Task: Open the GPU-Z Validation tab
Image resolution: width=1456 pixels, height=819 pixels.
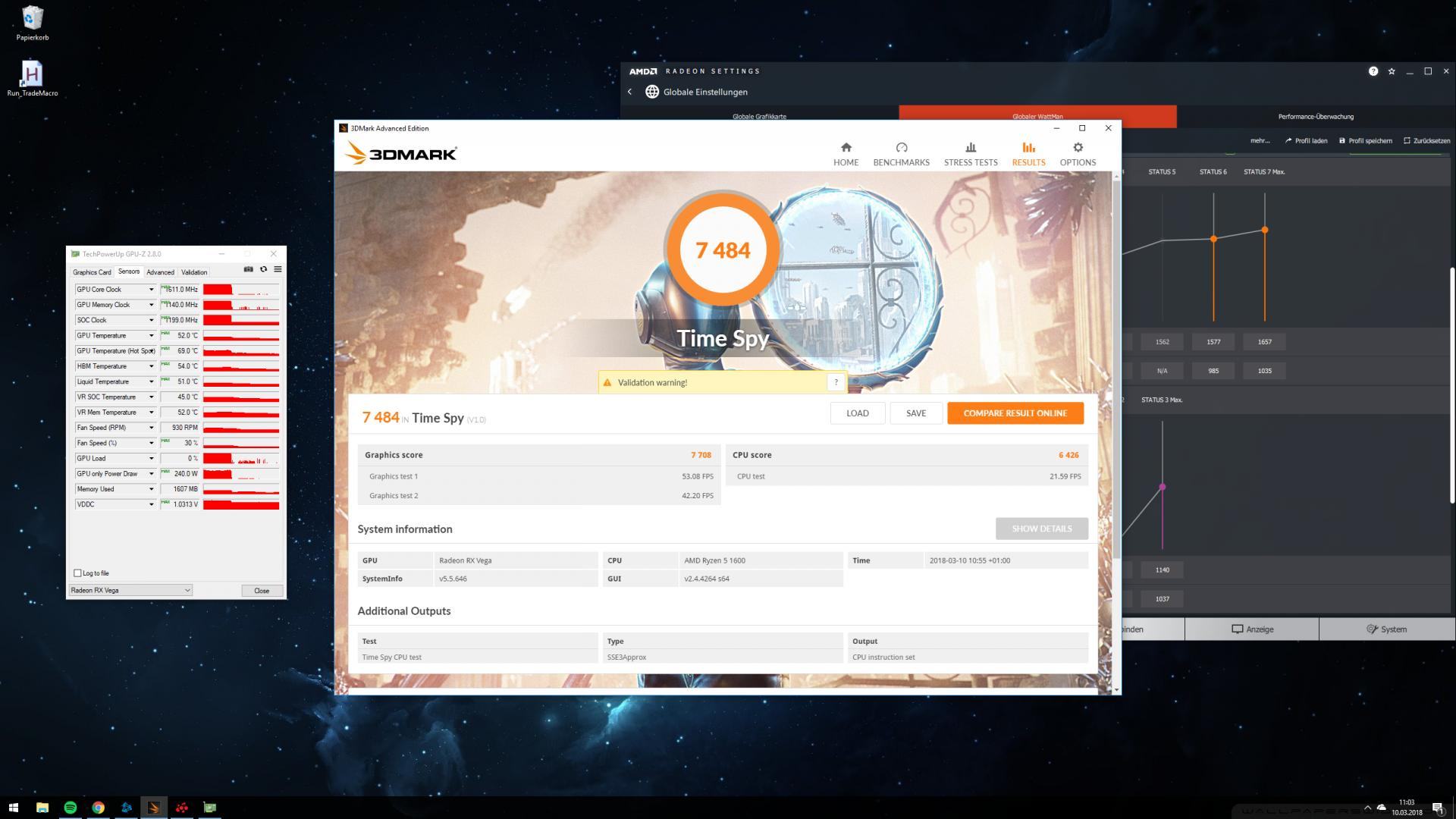Action: pos(194,272)
